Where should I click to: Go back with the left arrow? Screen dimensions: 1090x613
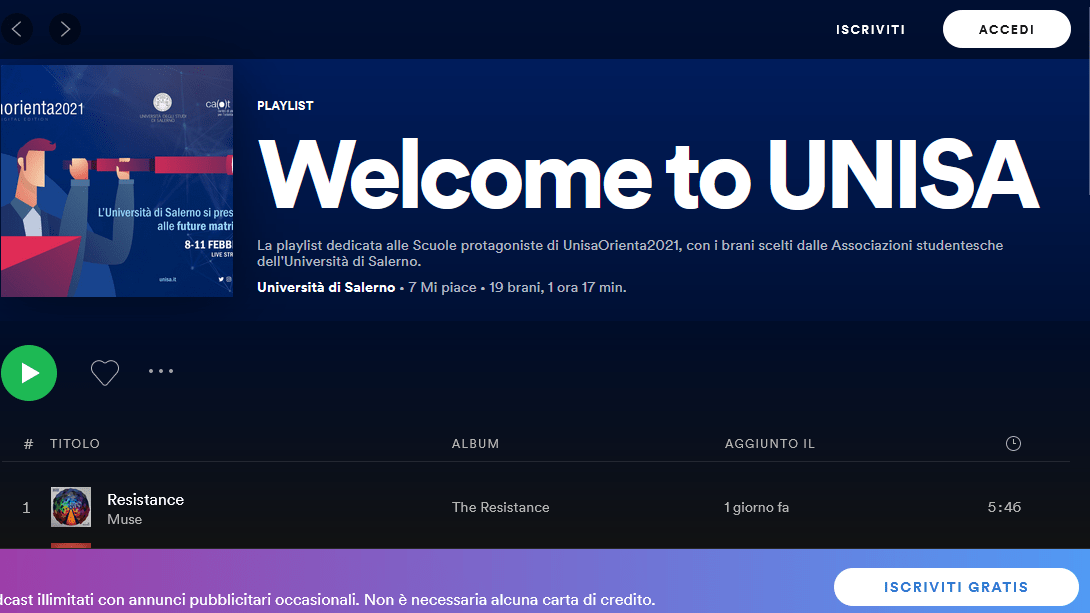(16, 29)
